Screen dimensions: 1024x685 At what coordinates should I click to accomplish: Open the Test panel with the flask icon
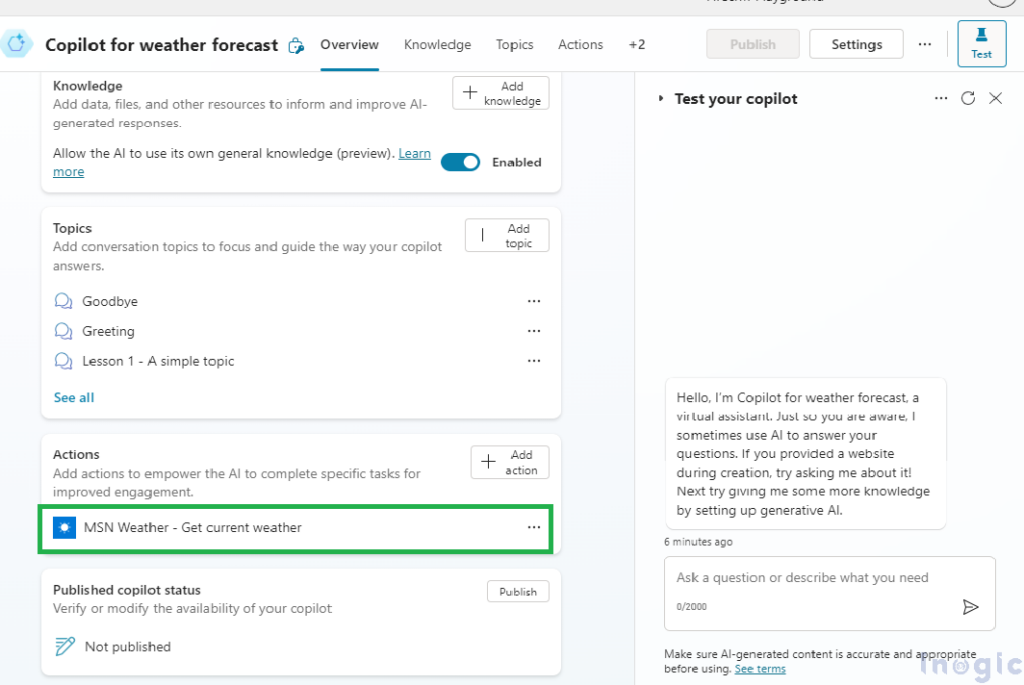click(981, 43)
